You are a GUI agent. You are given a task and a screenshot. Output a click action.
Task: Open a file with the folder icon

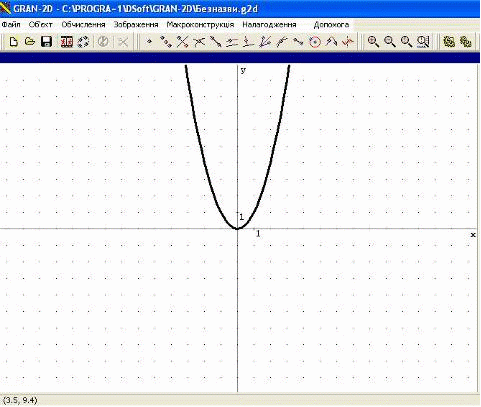pos(30,42)
